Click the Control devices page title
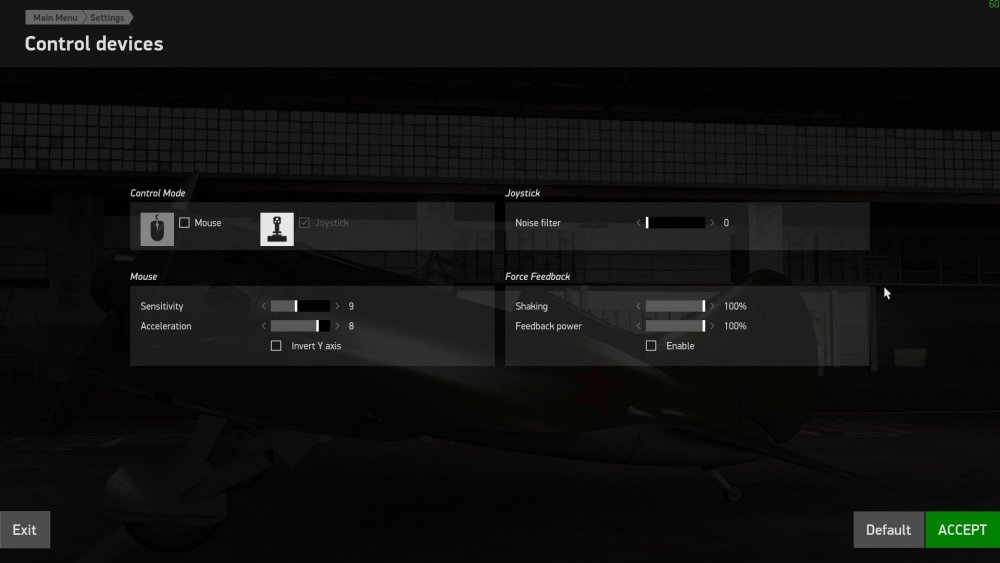This screenshot has width=1000, height=563. click(94, 43)
